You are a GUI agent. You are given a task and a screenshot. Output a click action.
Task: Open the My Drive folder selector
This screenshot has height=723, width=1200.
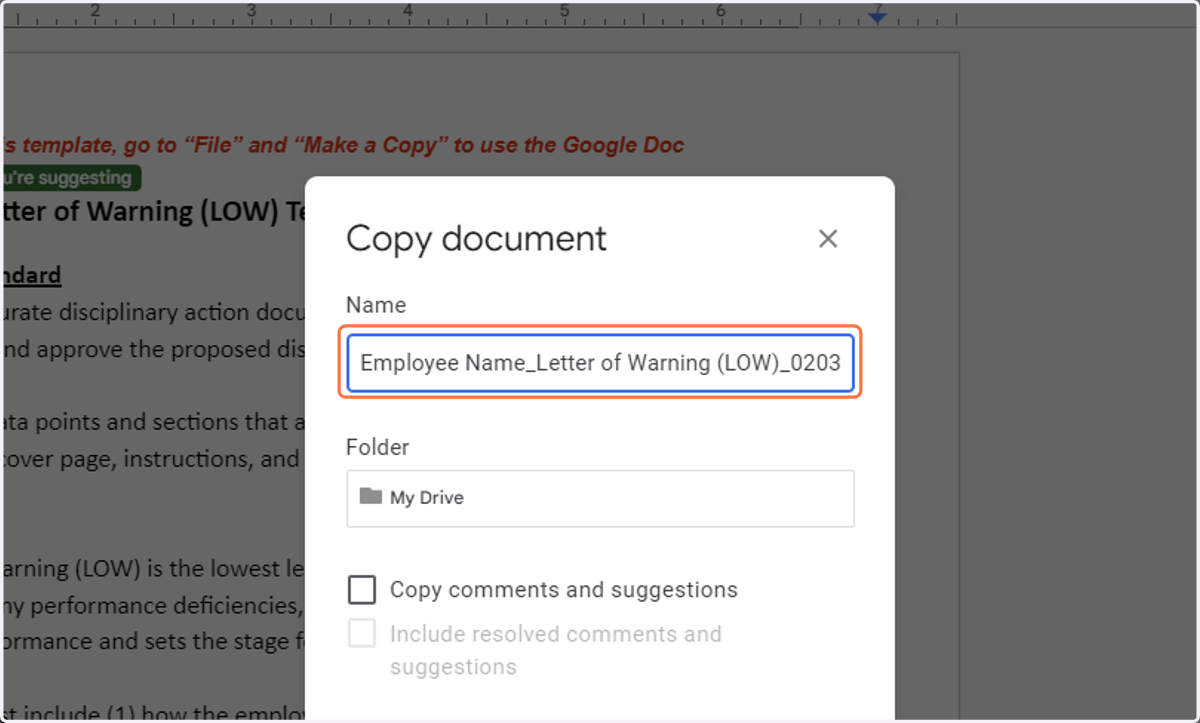(x=600, y=498)
